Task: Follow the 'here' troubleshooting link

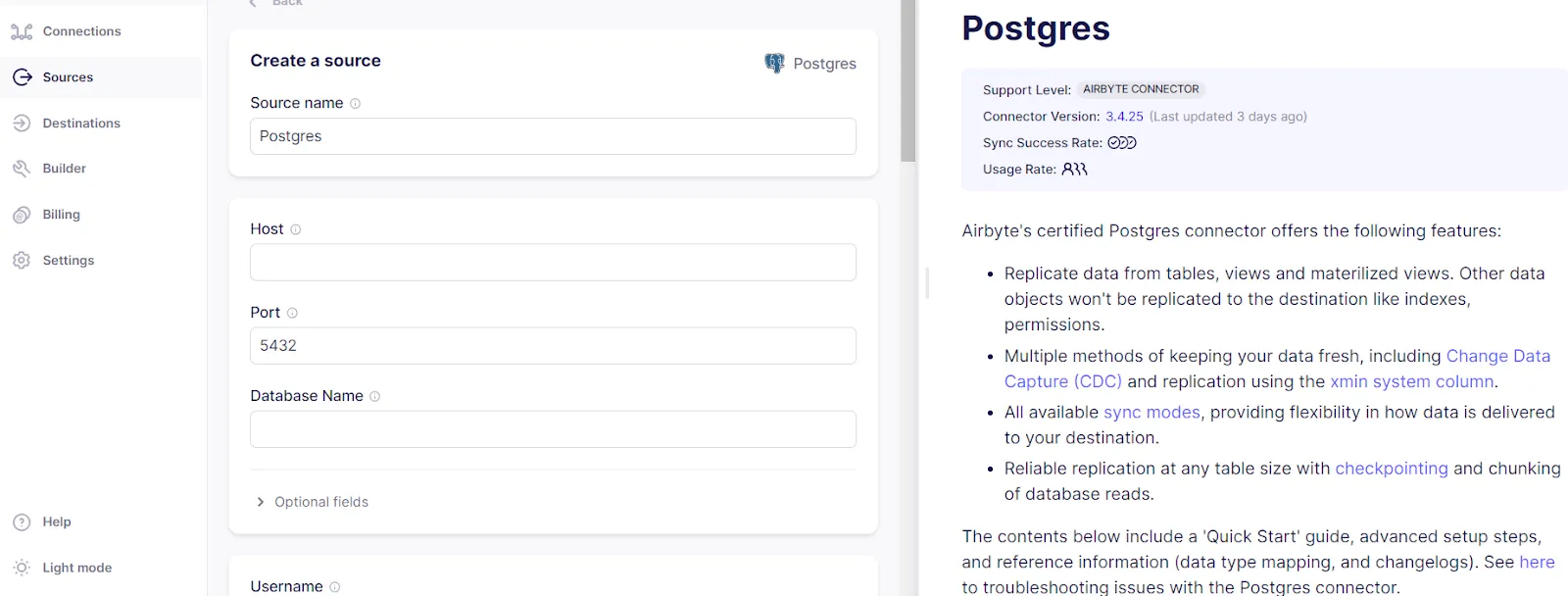Action: (x=1537, y=563)
